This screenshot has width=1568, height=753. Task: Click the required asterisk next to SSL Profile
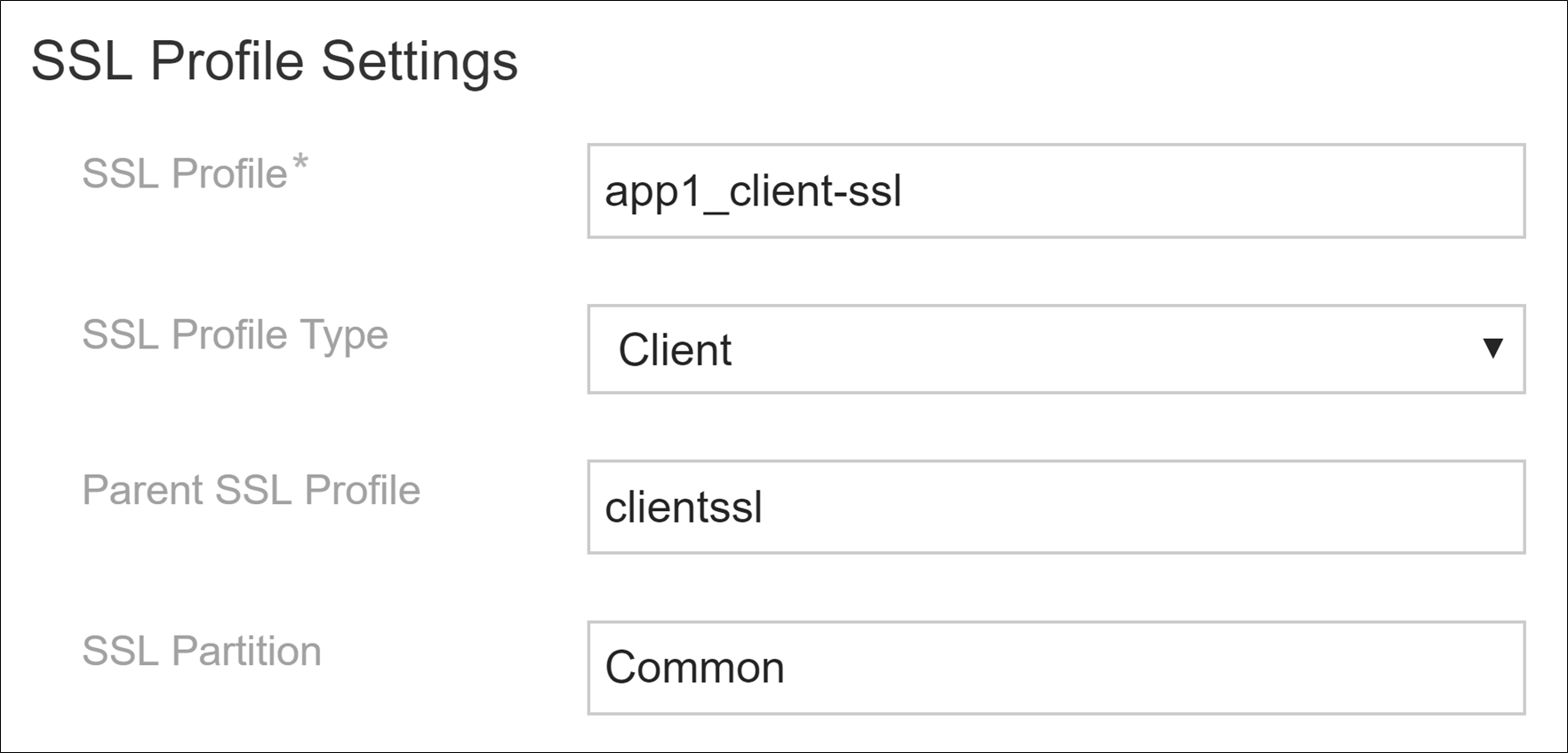300,164
